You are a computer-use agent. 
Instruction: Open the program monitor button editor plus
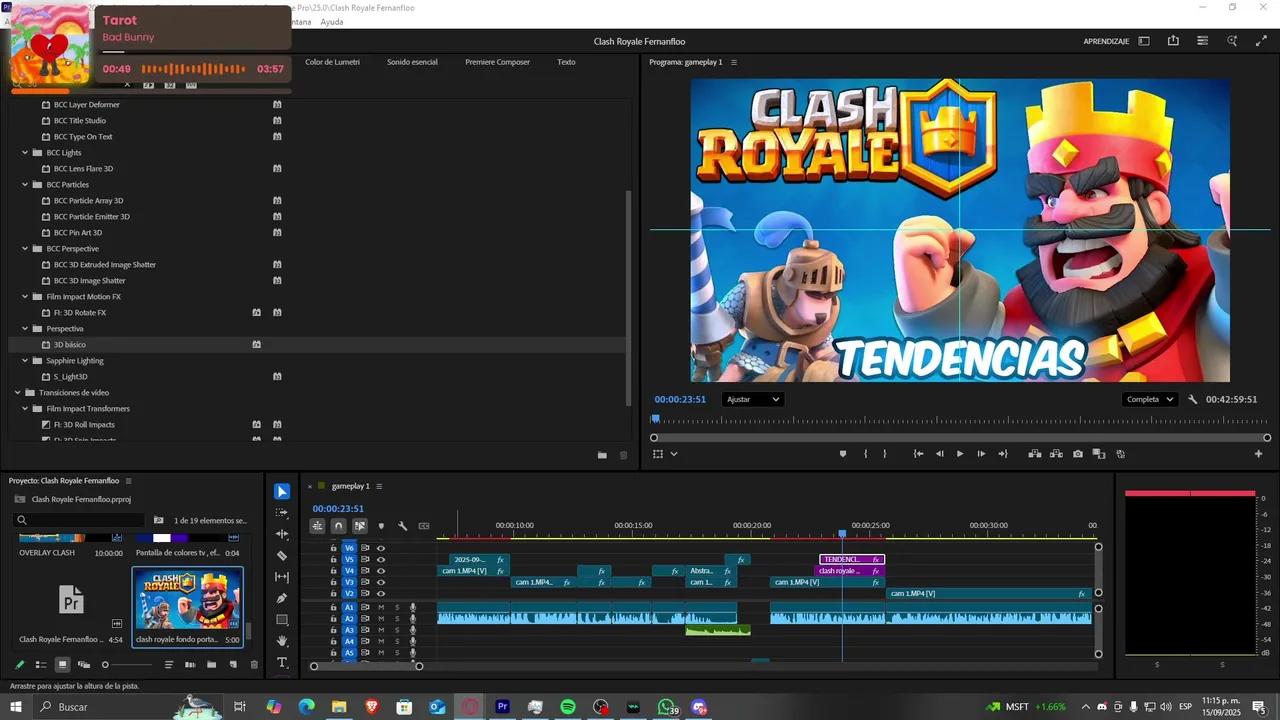click(1259, 454)
